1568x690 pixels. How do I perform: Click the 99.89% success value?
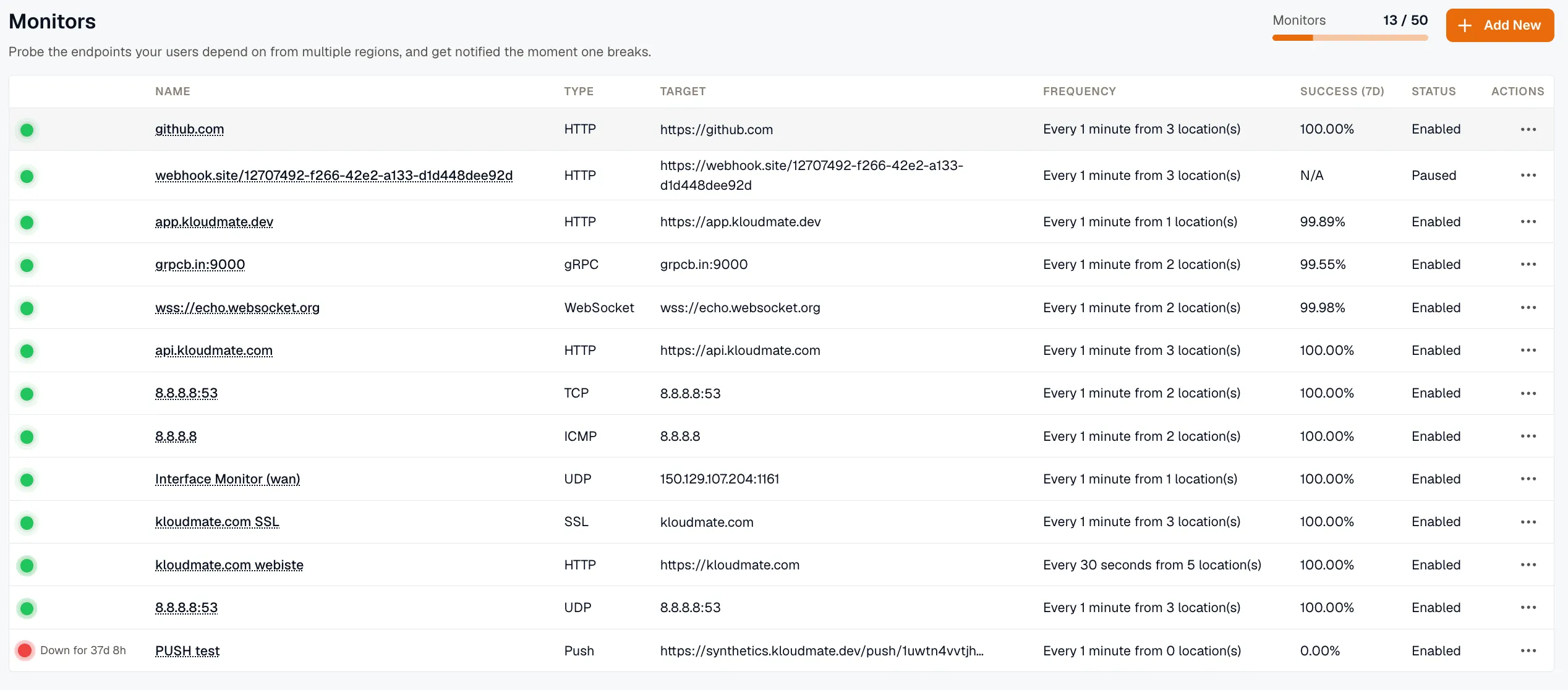tap(1323, 222)
